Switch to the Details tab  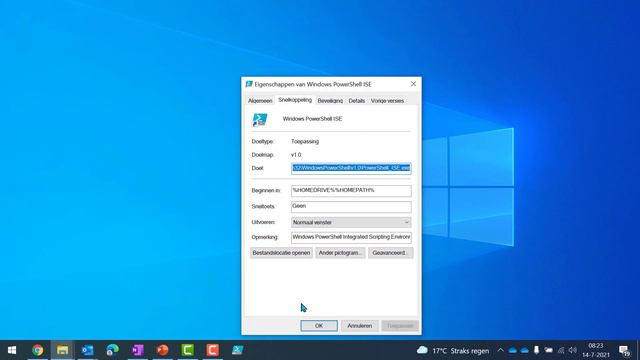(357, 101)
